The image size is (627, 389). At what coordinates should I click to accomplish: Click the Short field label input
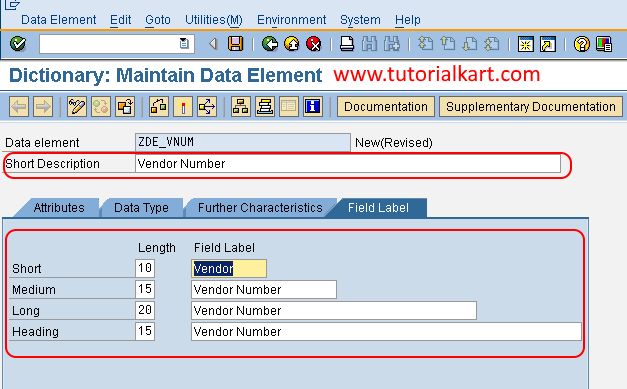pyautogui.click(x=229, y=268)
